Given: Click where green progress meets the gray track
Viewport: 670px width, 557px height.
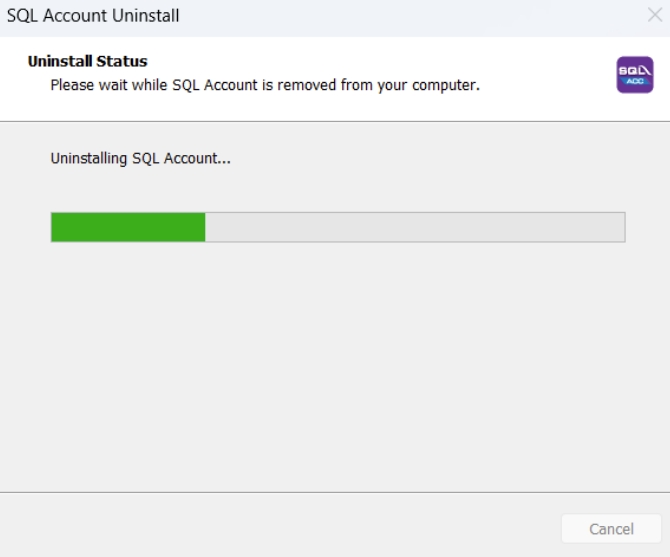Looking at the screenshot, I should 205,227.
